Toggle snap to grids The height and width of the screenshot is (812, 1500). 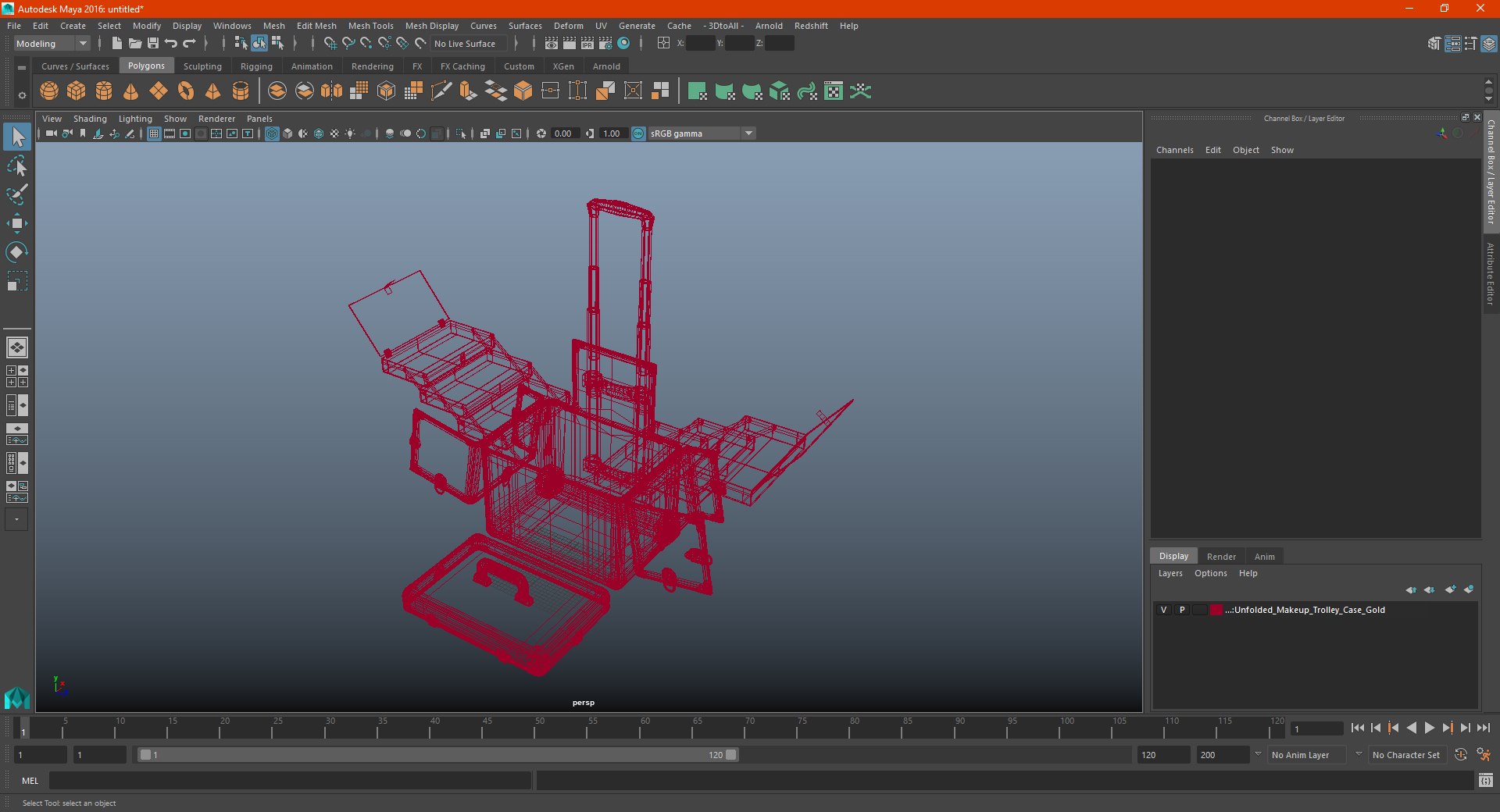point(330,44)
